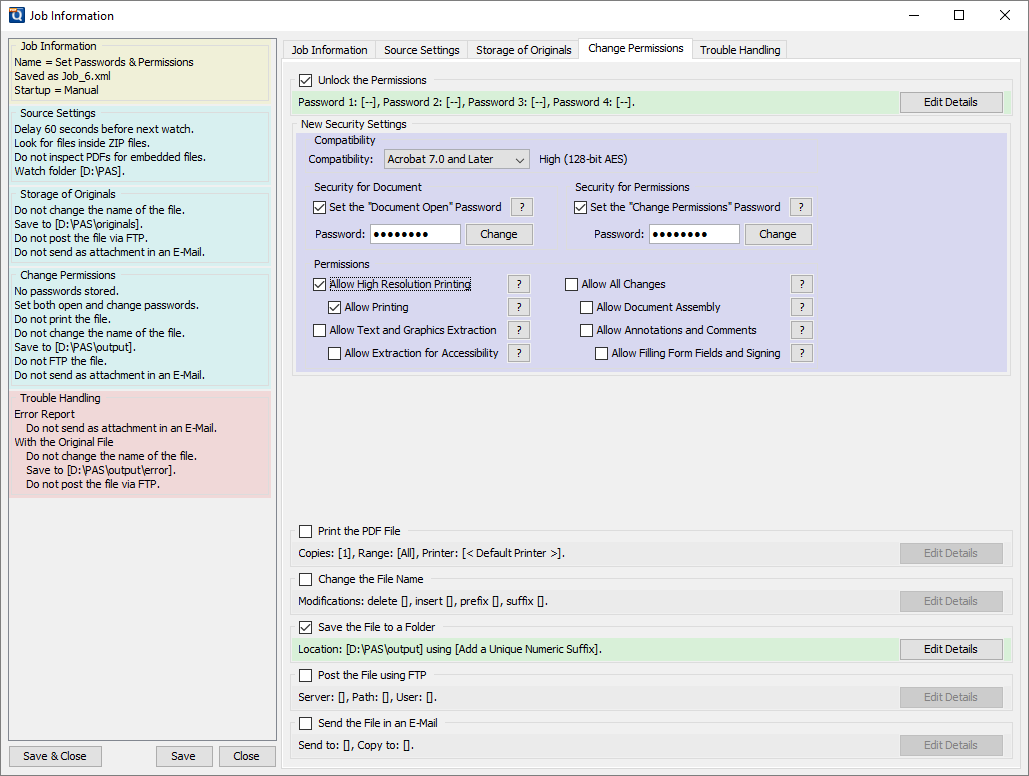Image resolution: width=1029 pixels, height=776 pixels.
Task: Click help button beside Allow High Resolution Printing
Action: 518,284
